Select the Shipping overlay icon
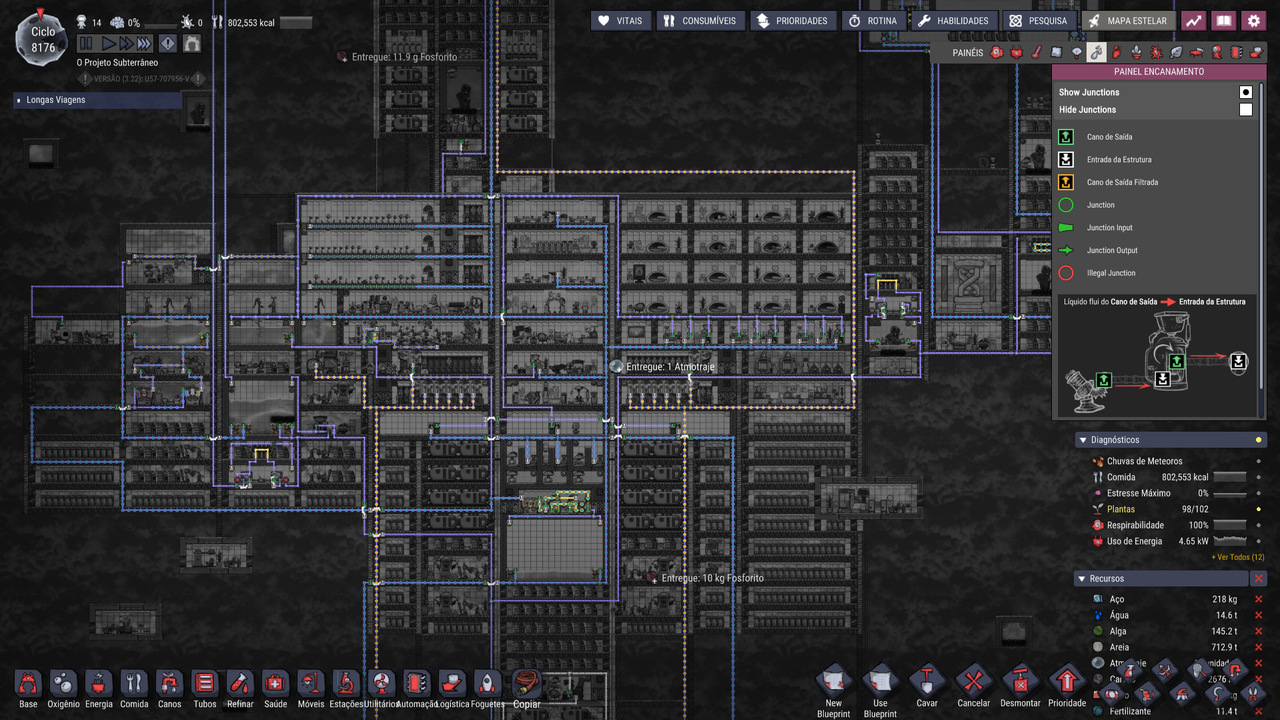Image resolution: width=1280 pixels, height=720 pixels. pos(1256,52)
